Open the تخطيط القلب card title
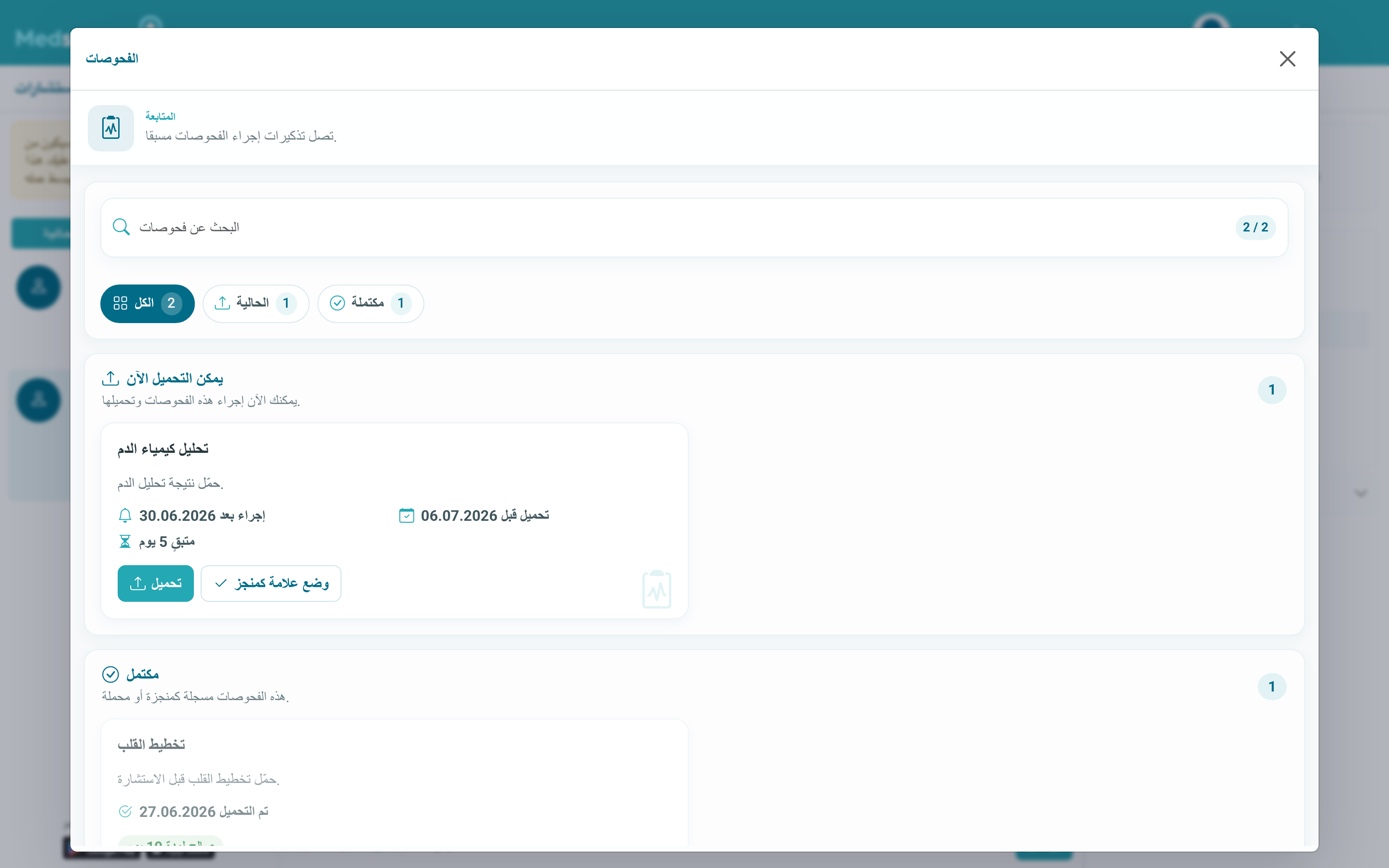The width and height of the screenshot is (1389, 868). click(151, 745)
